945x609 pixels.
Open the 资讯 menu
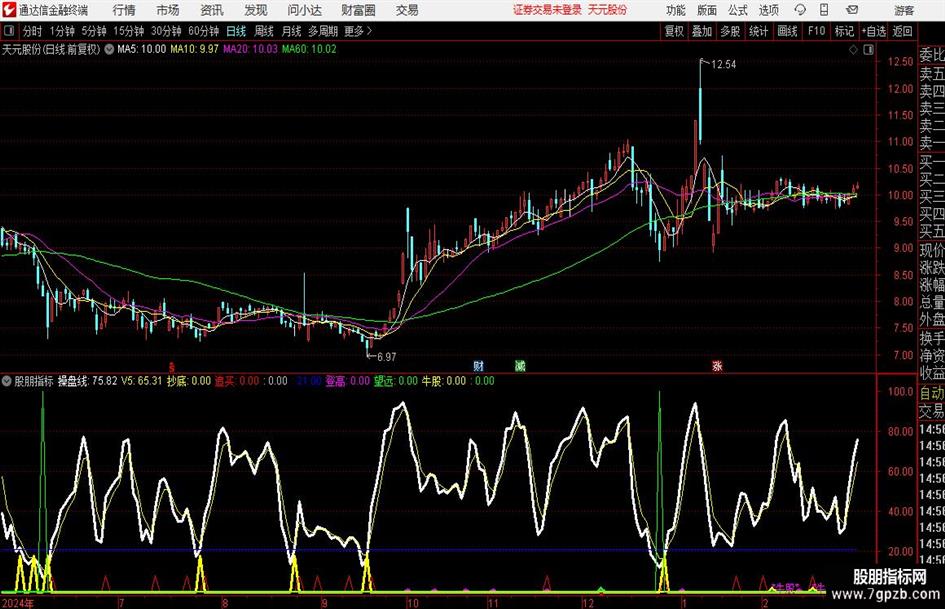coord(212,10)
